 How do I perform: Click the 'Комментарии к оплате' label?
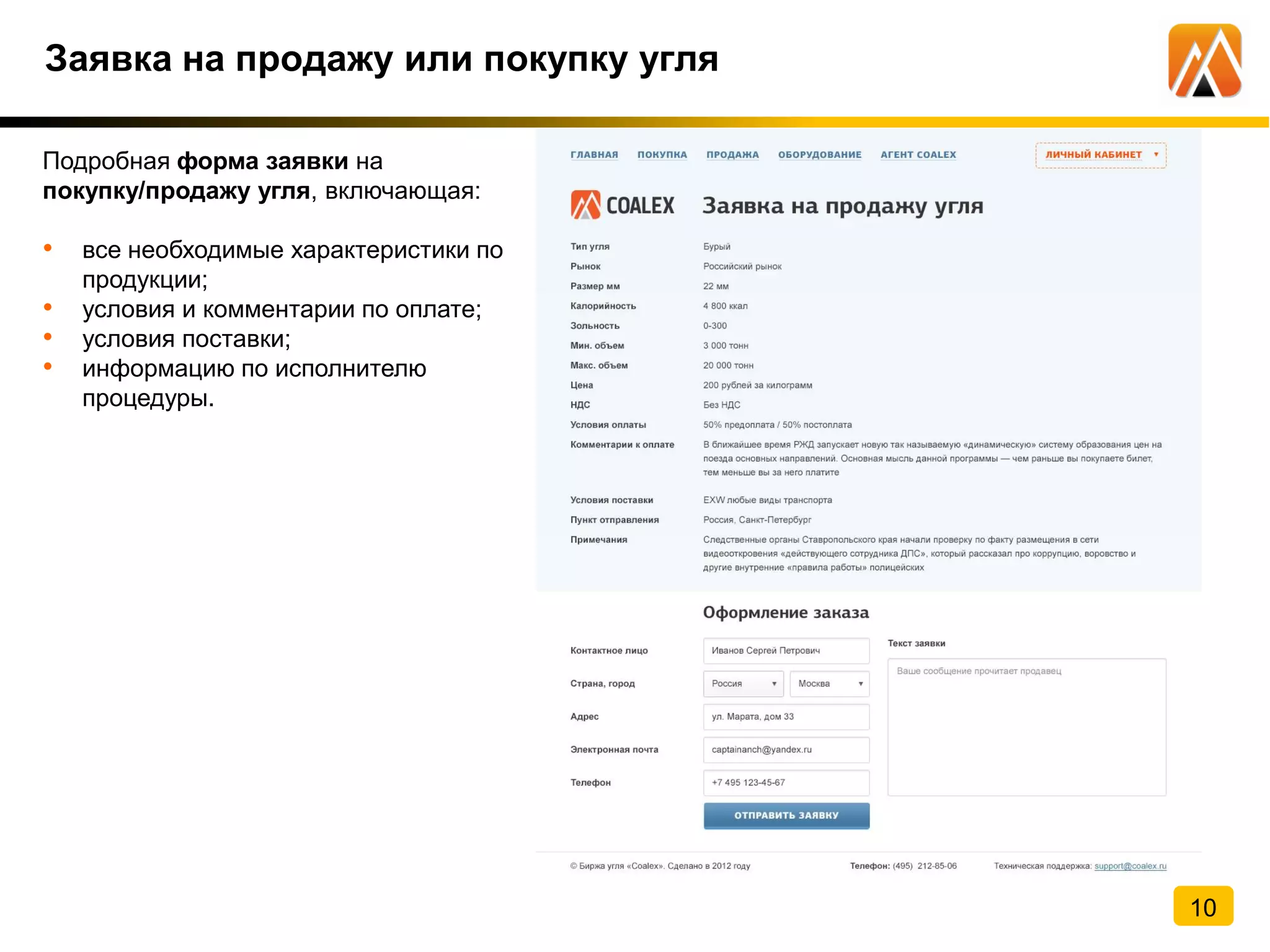(x=622, y=445)
